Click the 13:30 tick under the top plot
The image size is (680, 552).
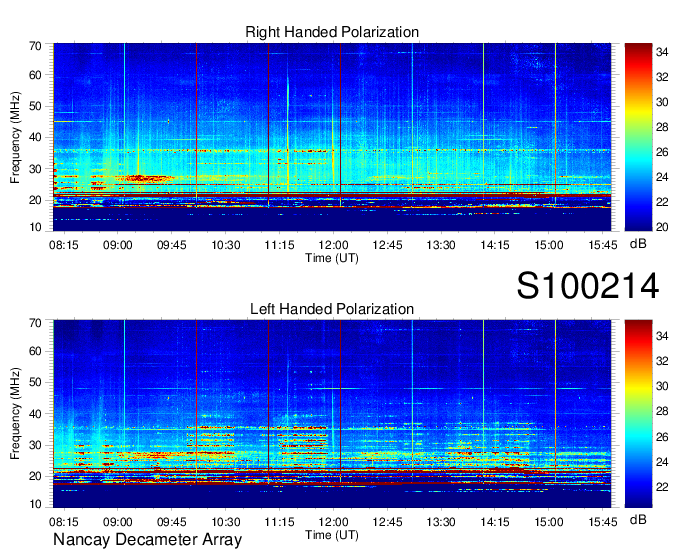point(441,245)
